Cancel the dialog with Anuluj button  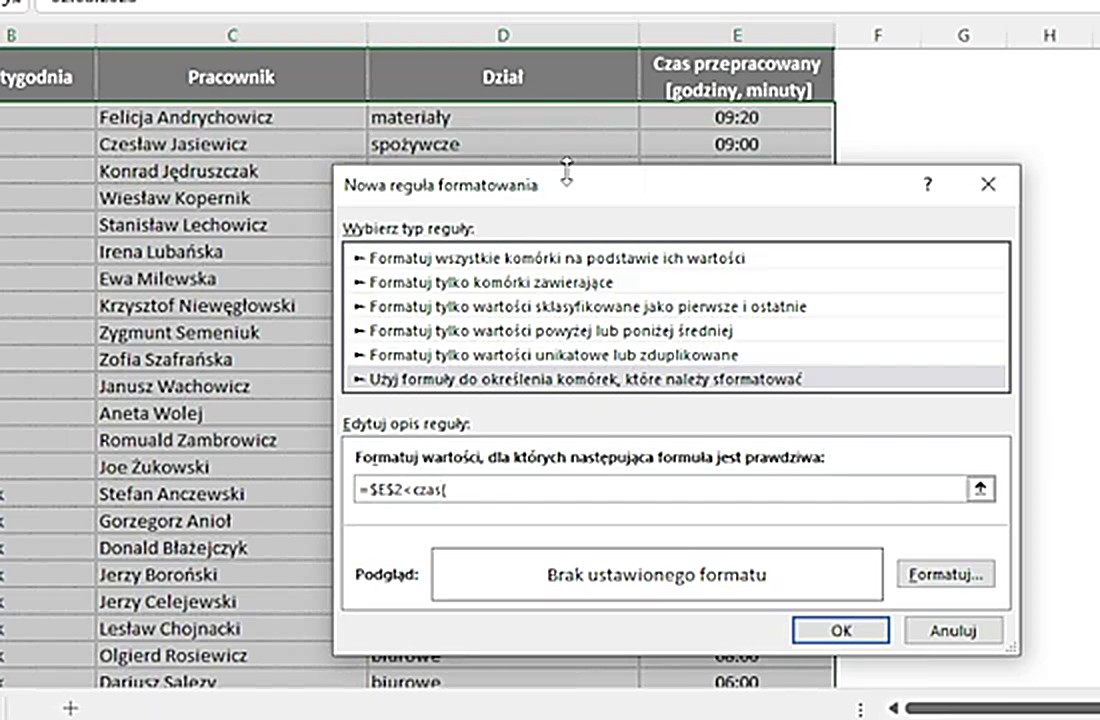click(x=953, y=630)
